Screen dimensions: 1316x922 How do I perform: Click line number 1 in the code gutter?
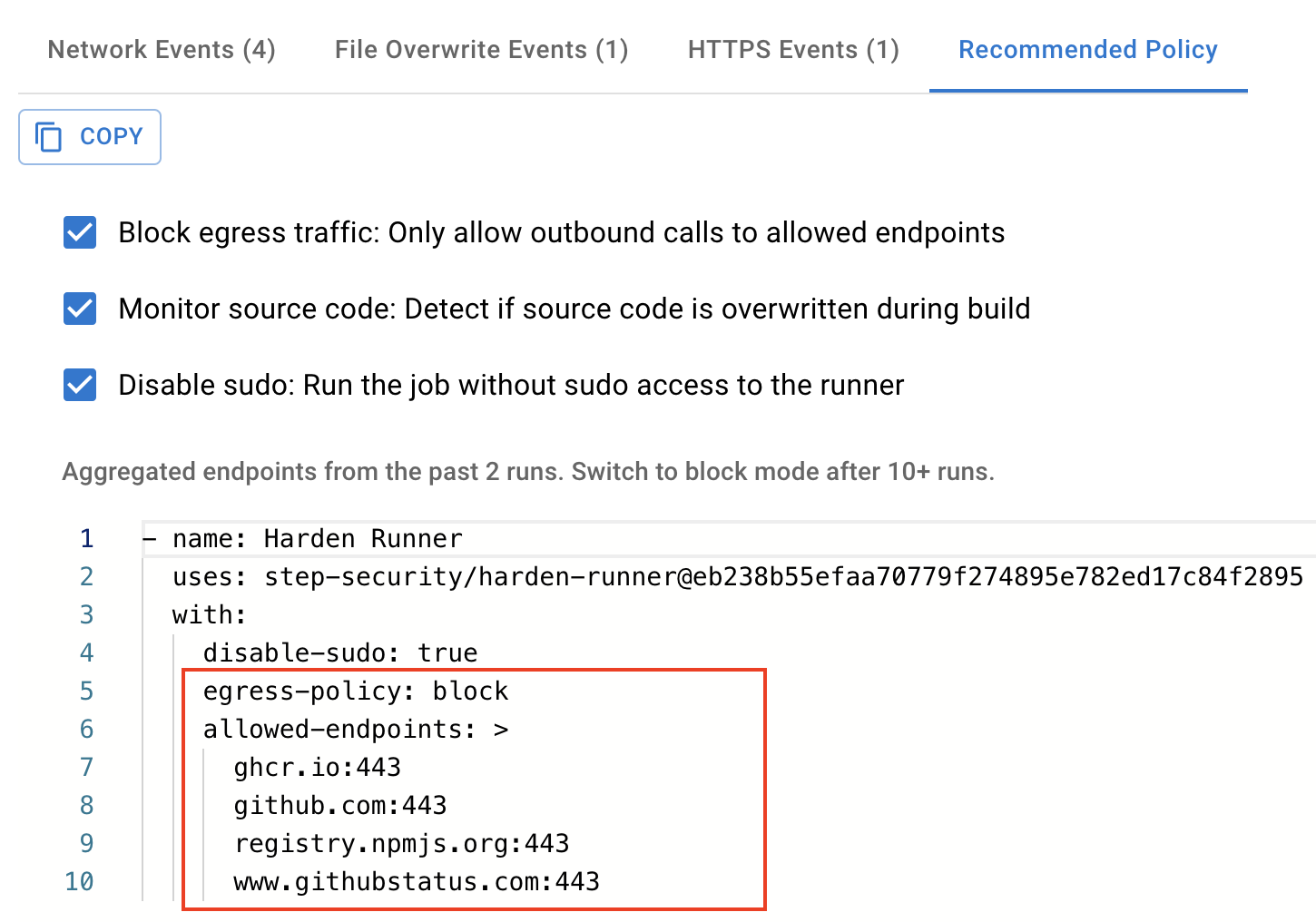pos(86,538)
